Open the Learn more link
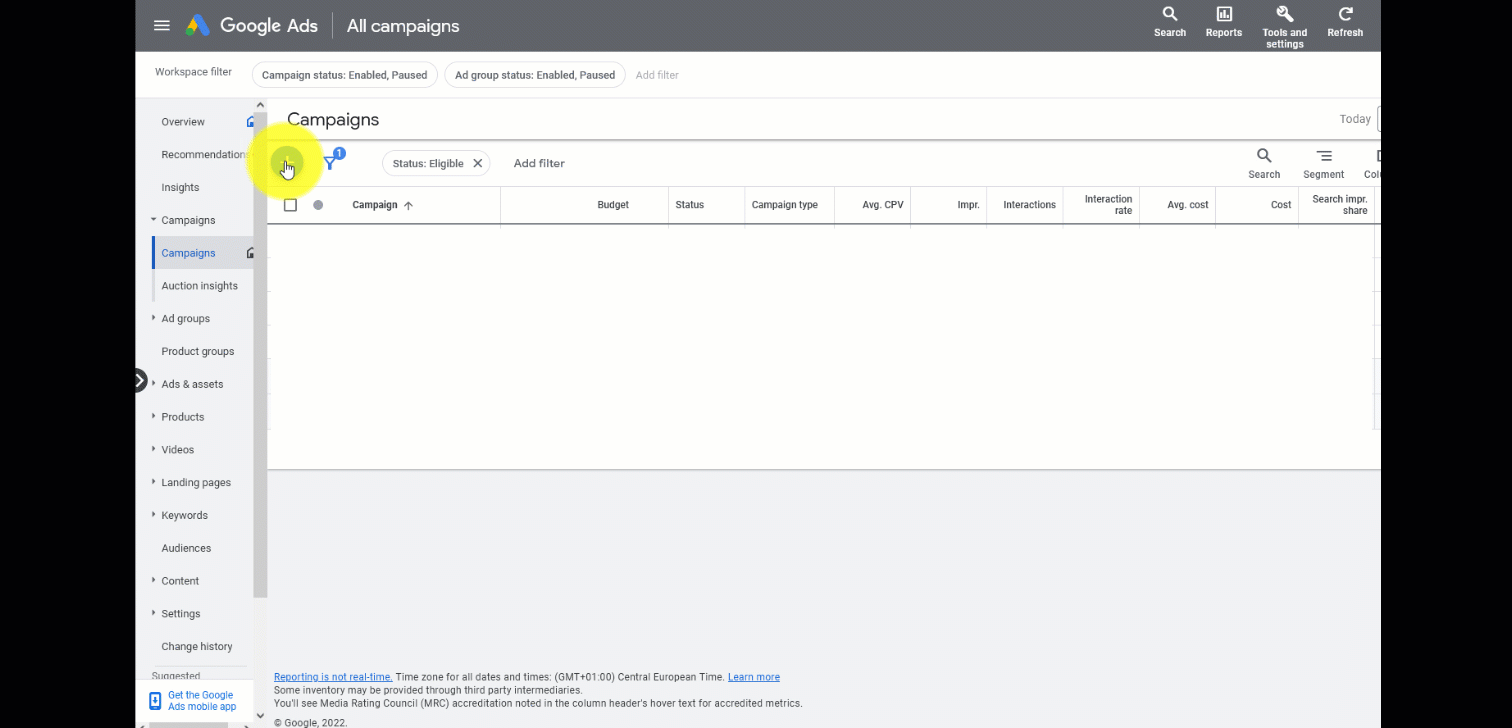The height and width of the screenshot is (728, 1512). tap(753, 677)
